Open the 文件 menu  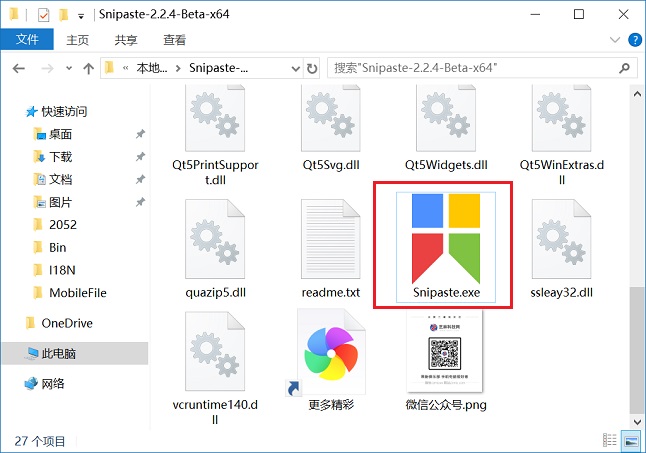point(27,40)
